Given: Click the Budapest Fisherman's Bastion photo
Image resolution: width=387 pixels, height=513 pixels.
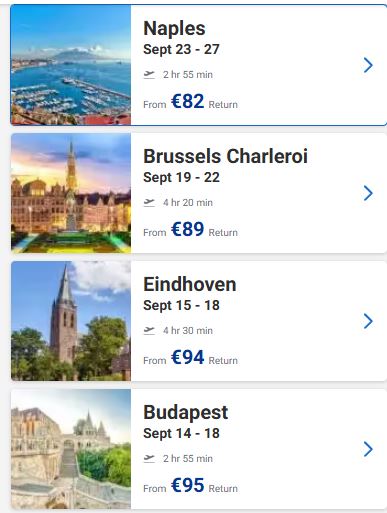Looking at the screenshot, I should (71, 449).
